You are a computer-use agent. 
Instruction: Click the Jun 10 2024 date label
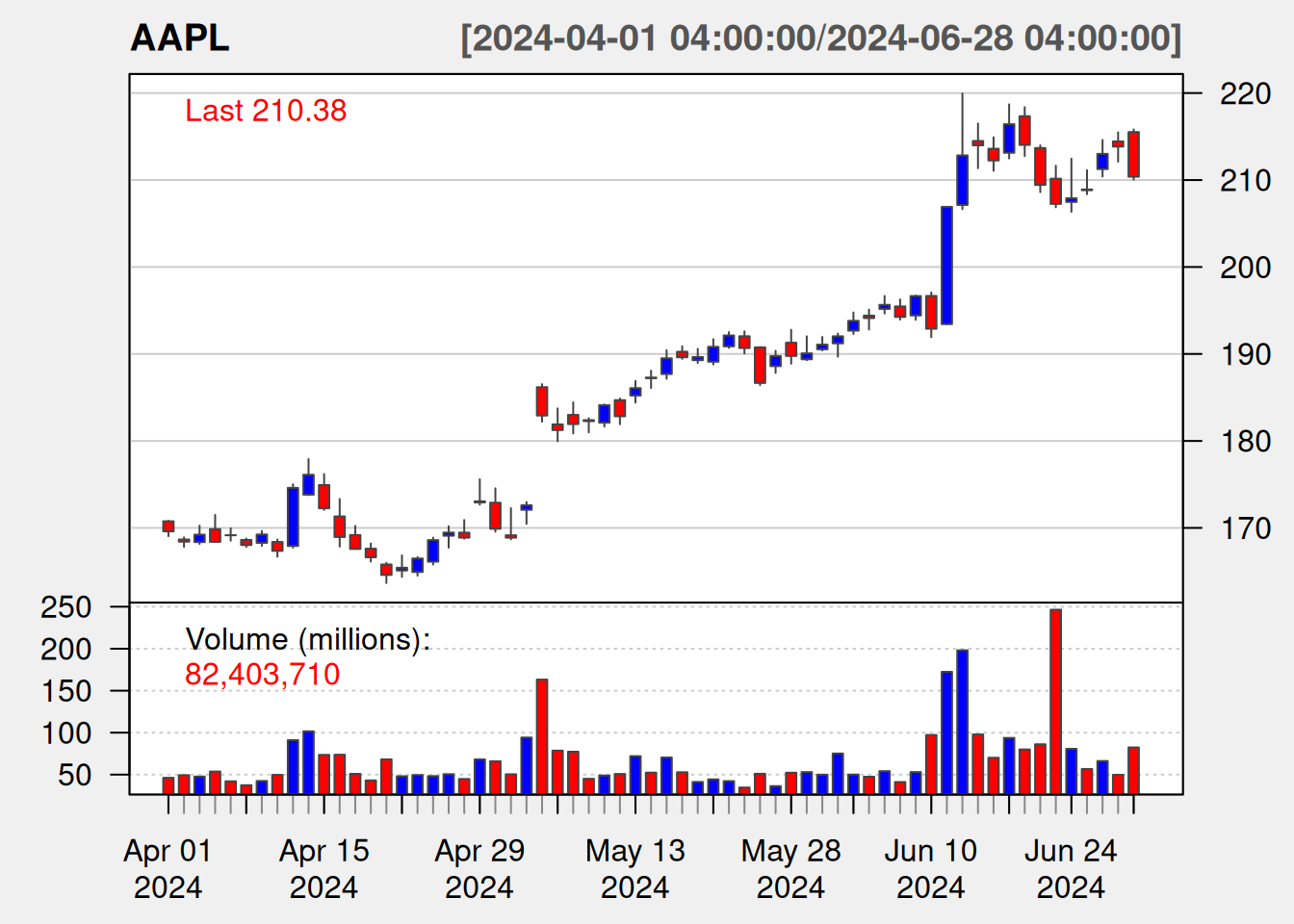tap(930, 868)
